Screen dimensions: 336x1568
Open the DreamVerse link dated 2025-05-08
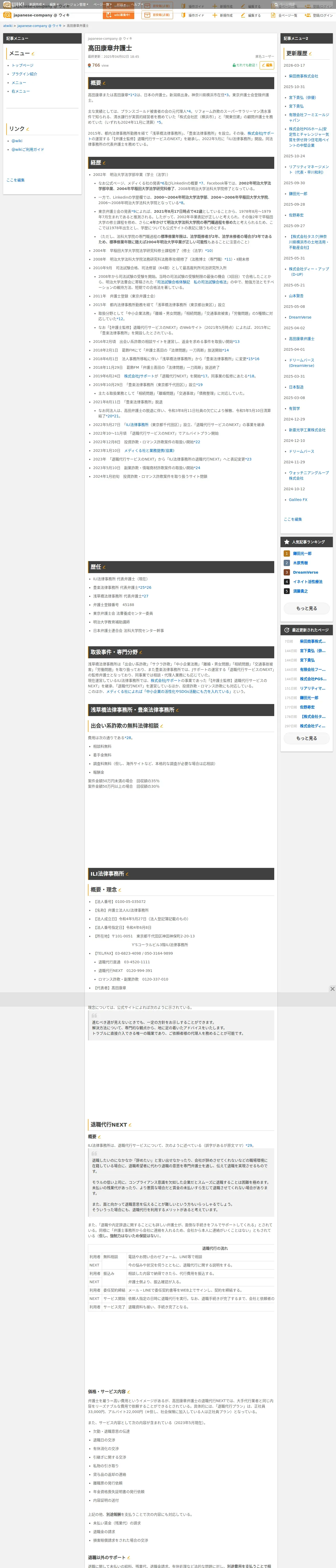click(300, 317)
